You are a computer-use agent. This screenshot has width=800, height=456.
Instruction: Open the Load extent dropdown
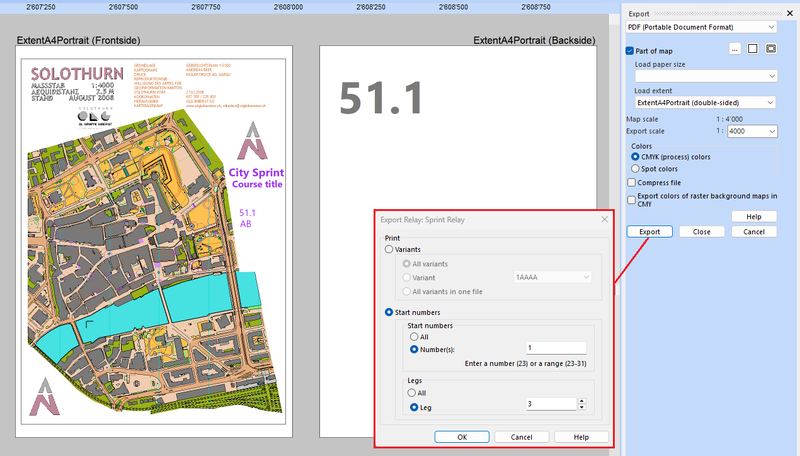(706, 103)
